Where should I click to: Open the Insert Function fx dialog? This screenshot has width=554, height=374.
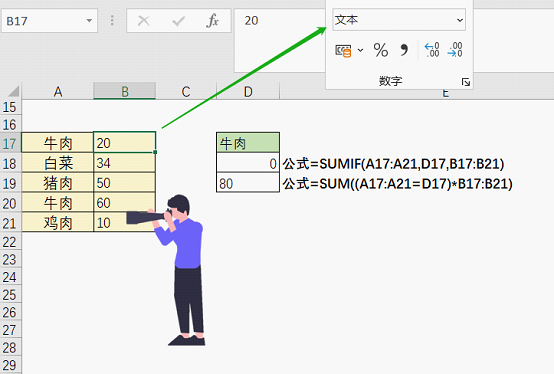[x=212, y=21]
